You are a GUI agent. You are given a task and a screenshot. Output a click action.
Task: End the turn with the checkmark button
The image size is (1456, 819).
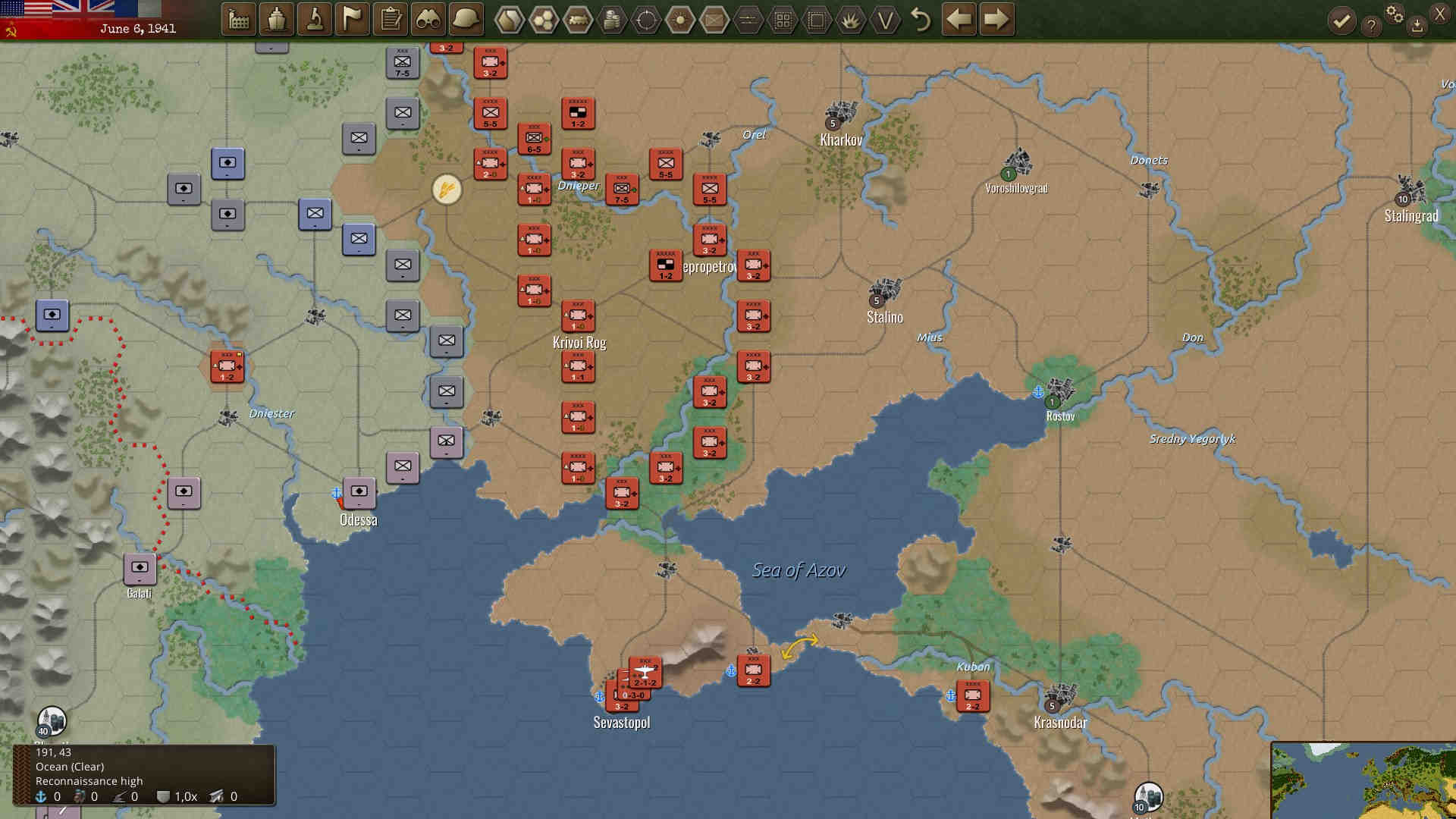pyautogui.click(x=1342, y=19)
